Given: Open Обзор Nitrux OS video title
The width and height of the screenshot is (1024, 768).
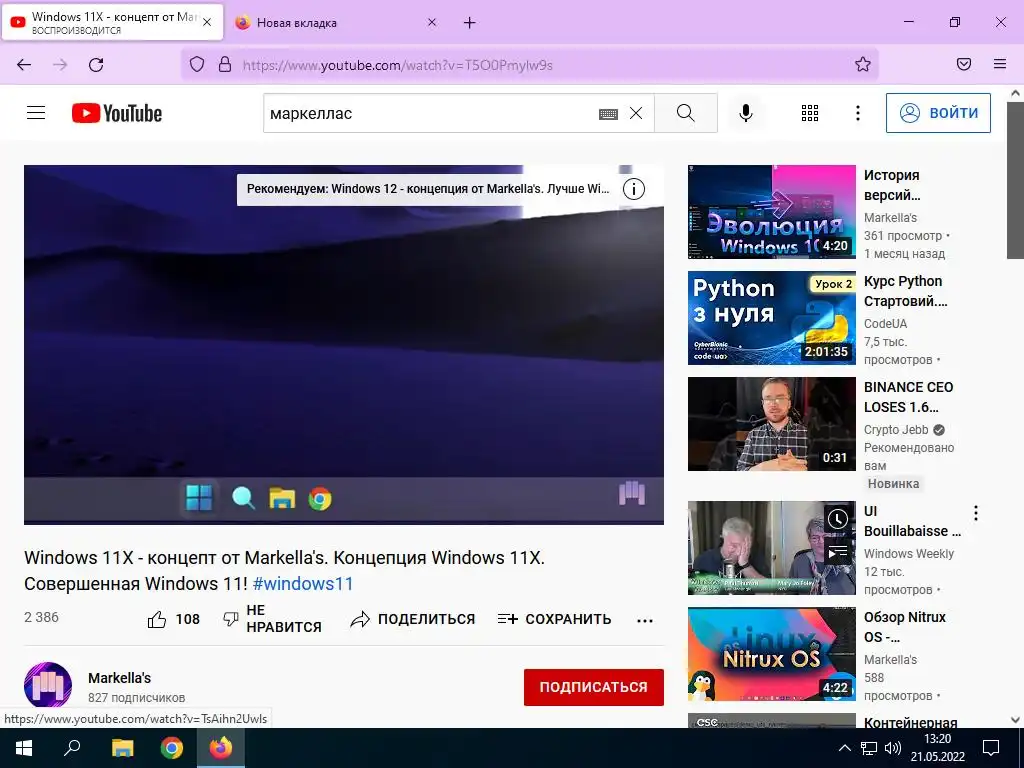Looking at the screenshot, I should (x=904, y=627).
